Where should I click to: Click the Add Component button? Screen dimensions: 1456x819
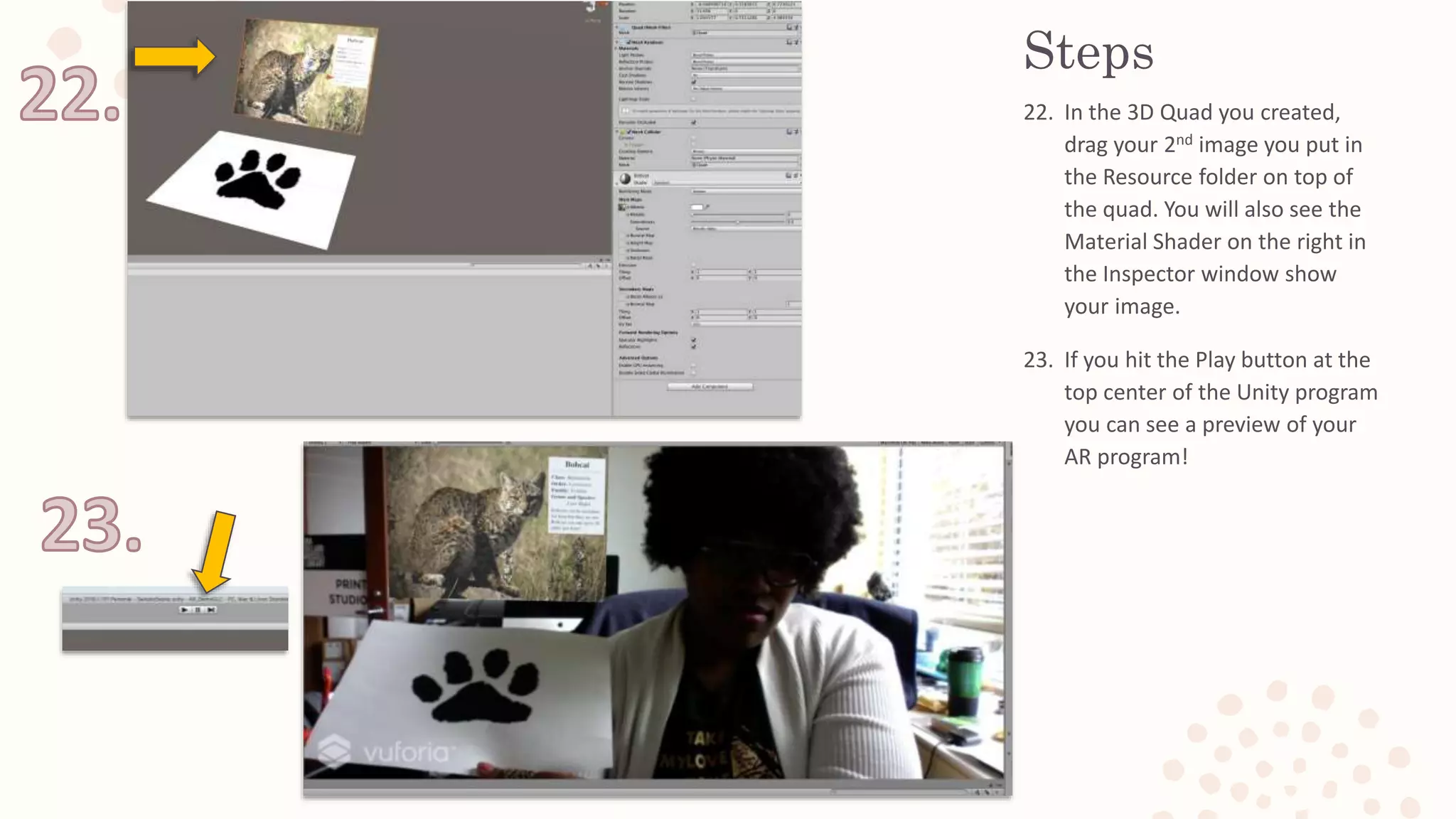(710, 387)
